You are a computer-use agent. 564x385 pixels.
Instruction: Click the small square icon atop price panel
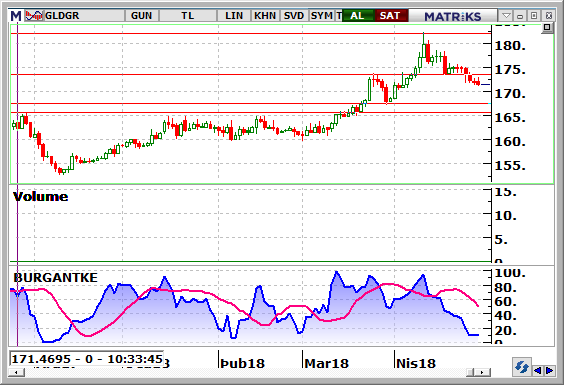[547, 28]
